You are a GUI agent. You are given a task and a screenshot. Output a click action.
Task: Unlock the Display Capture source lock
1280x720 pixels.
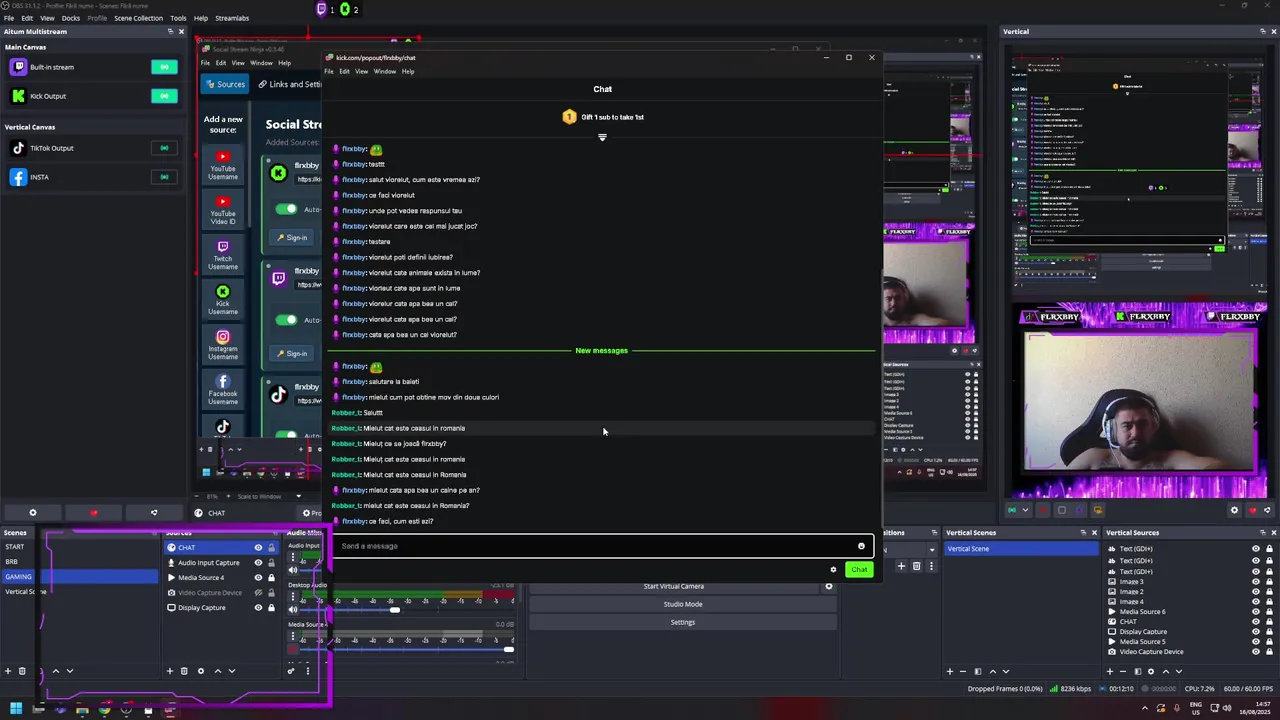click(x=271, y=608)
